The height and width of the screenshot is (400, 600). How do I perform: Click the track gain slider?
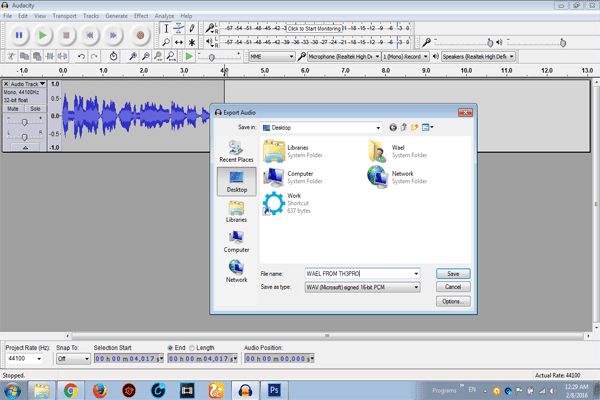[24, 121]
